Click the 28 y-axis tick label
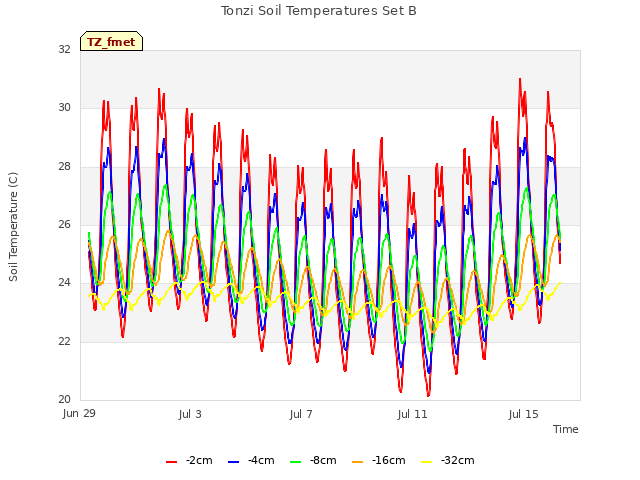The width and height of the screenshot is (640, 480). point(64,166)
